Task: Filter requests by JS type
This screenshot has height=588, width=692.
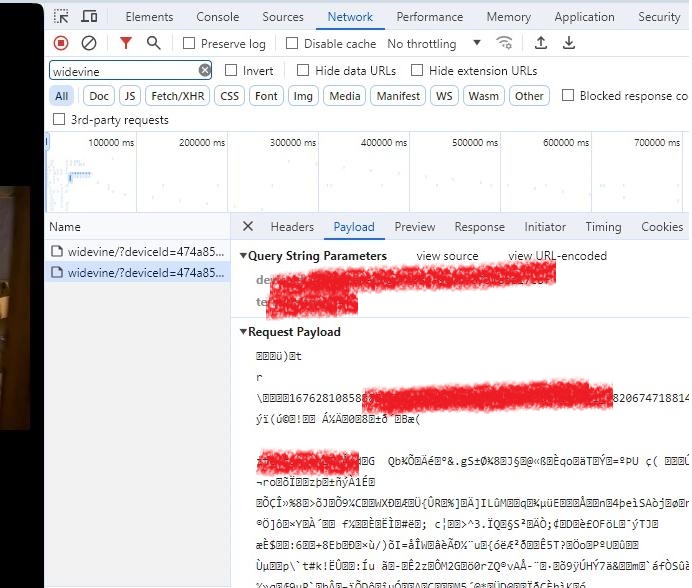Action: pos(130,96)
